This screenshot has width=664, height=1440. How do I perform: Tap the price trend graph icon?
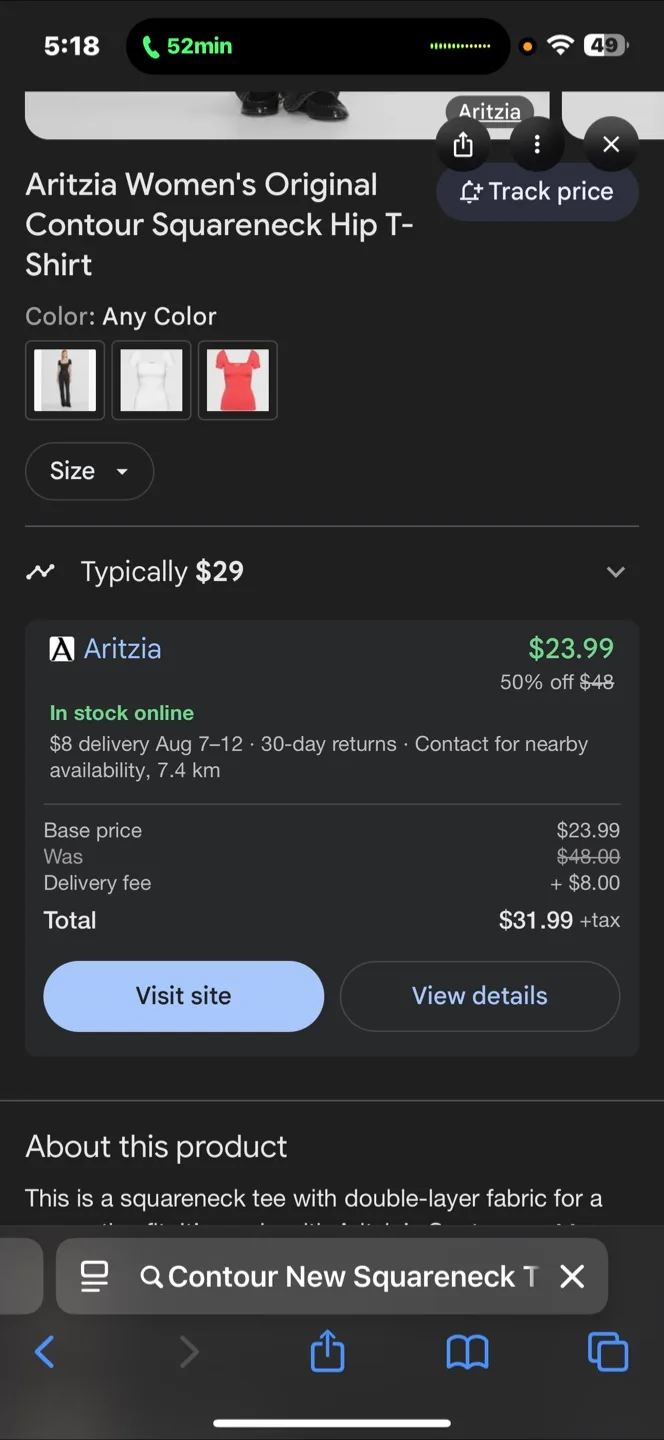click(41, 572)
